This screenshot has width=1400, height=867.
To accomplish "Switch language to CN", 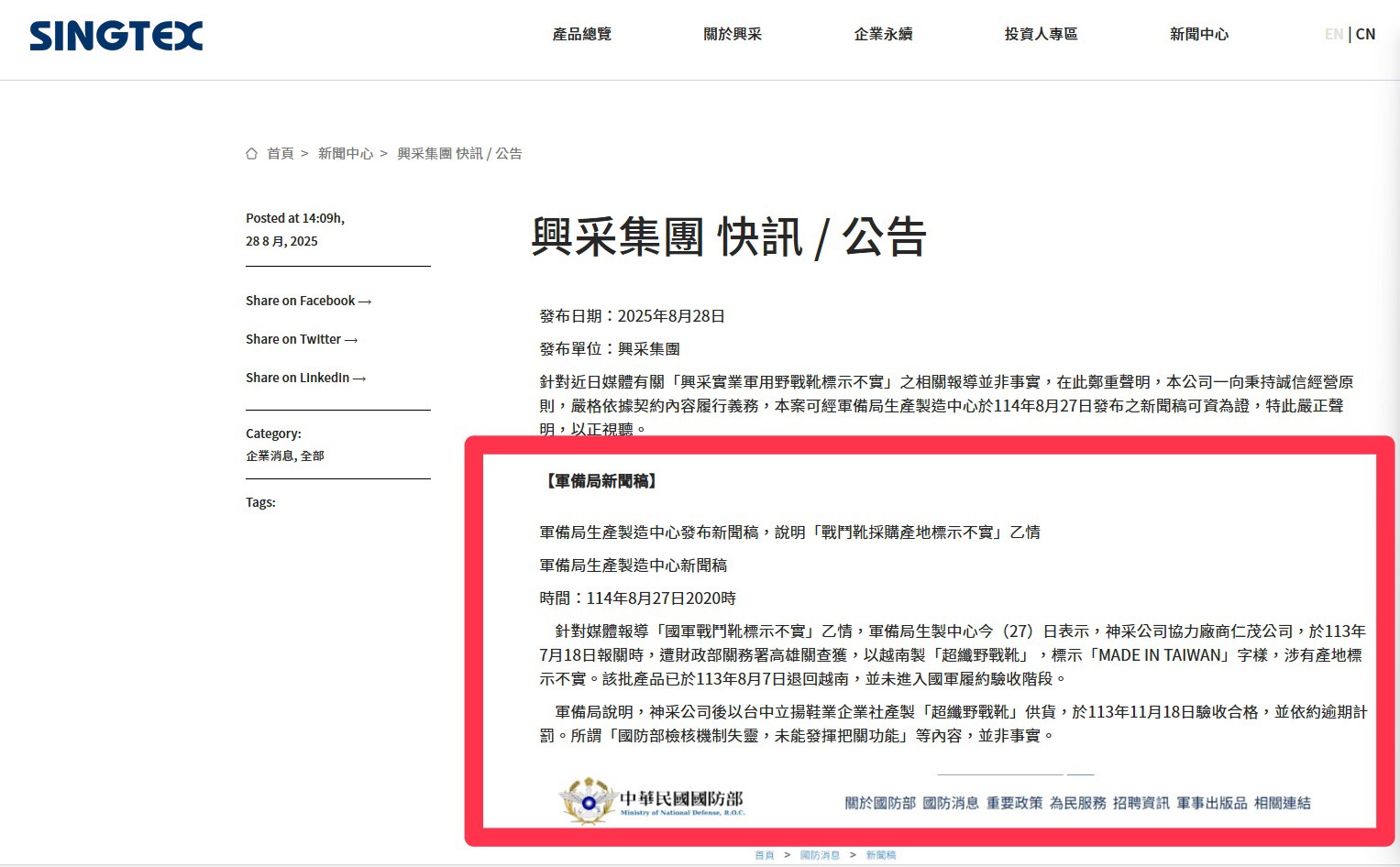I will [1366, 34].
